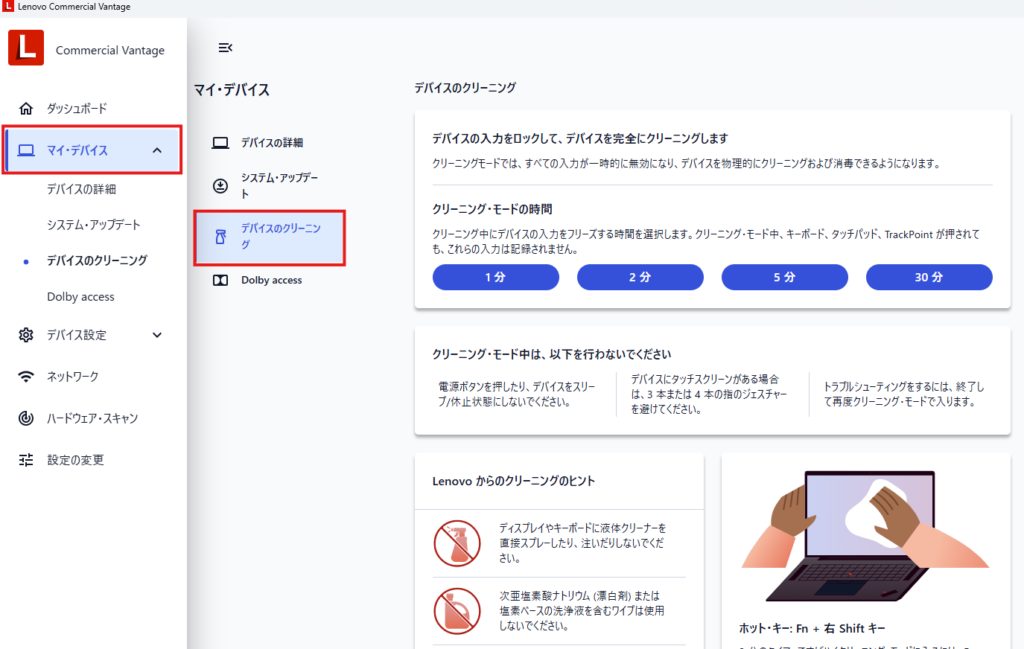The width and height of the screenshot is (1024, 649).
Task: Click the Dolby access icon in submenu panel
Action: [x=220, y=281]
